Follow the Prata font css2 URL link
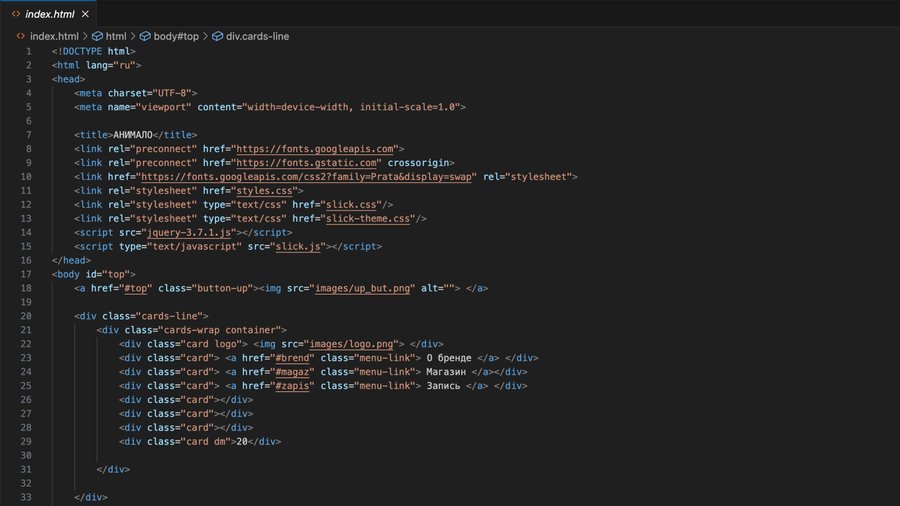The image size is (900, 506). point(307,177)
